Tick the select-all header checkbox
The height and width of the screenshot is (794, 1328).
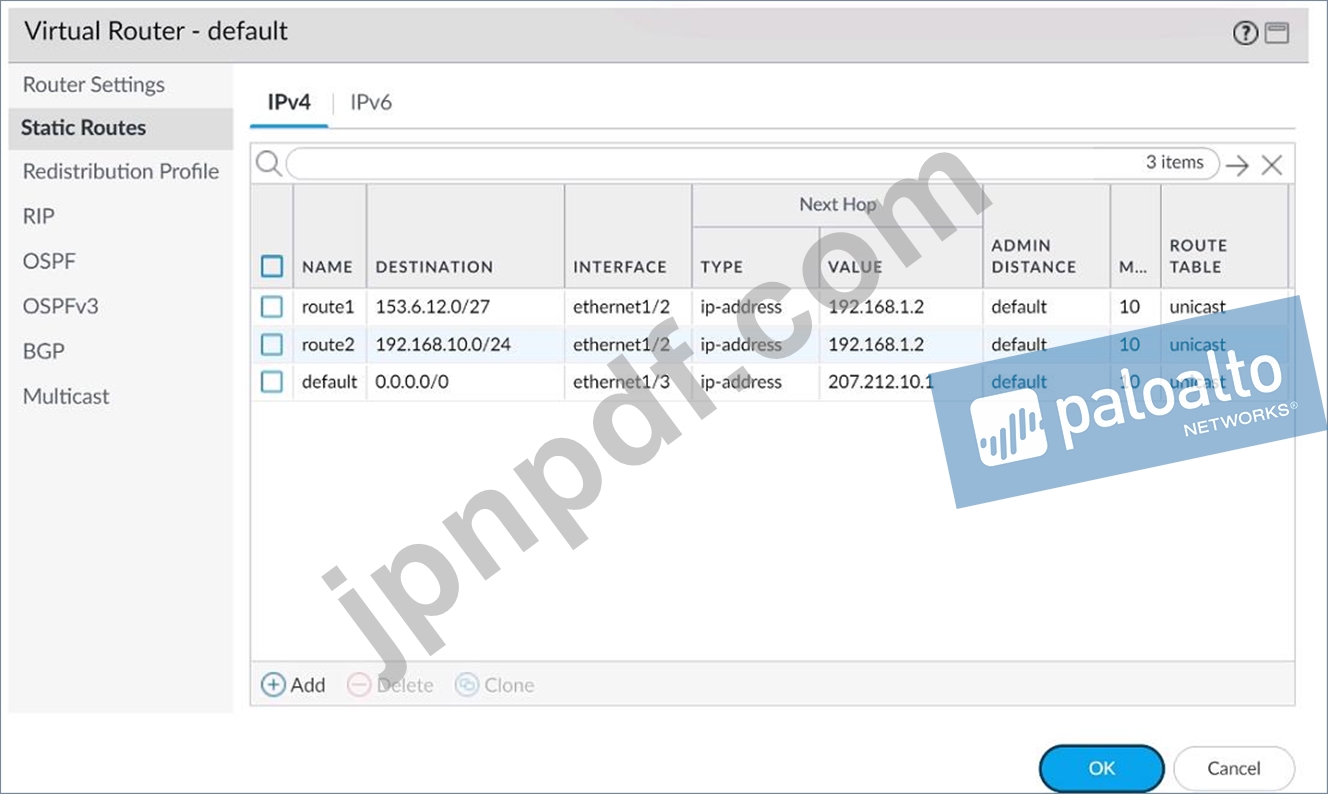pyautogui.click(x=272, y=267)
